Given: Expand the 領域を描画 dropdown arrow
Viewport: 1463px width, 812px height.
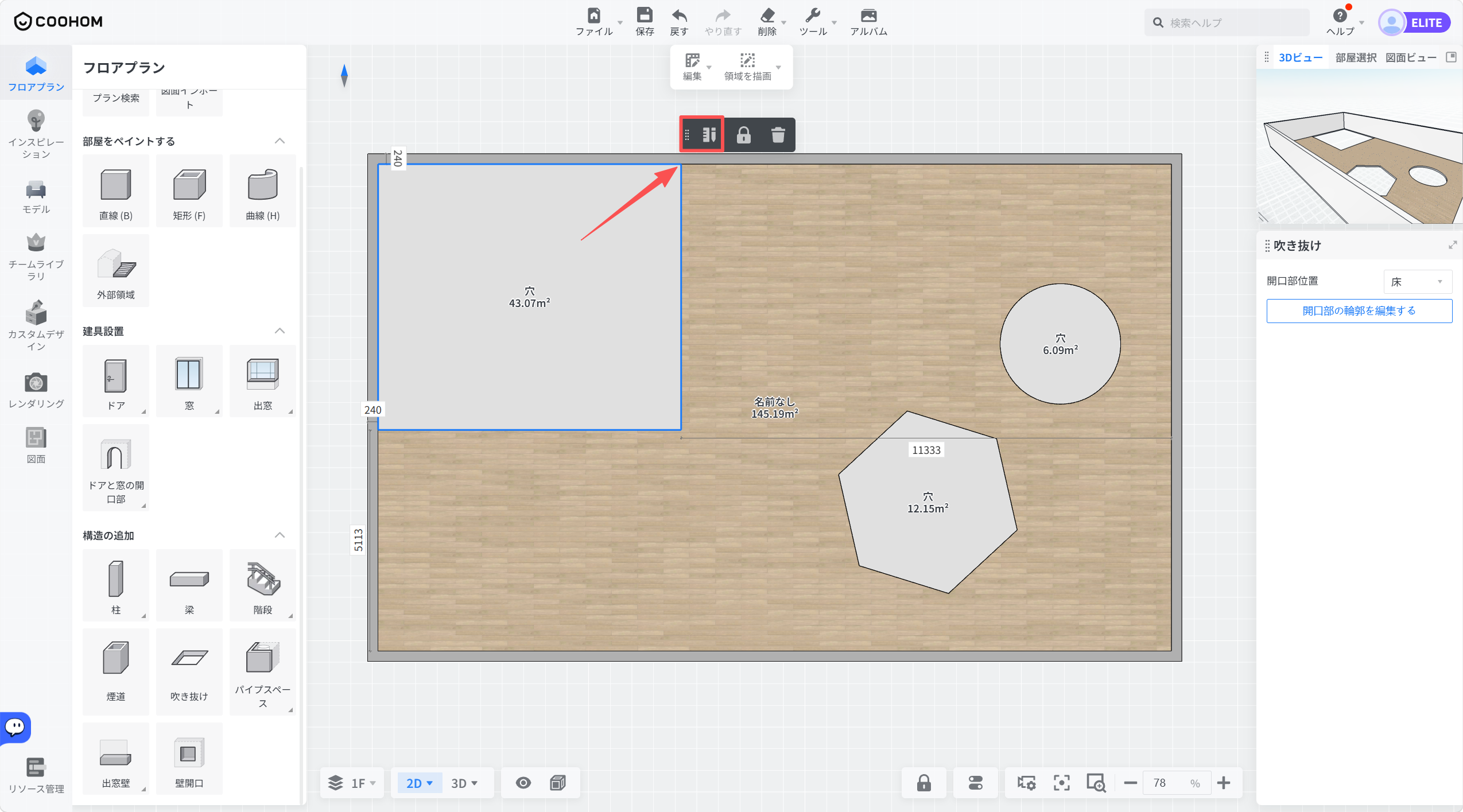Looking at the screenshot, I should [779, 68].
